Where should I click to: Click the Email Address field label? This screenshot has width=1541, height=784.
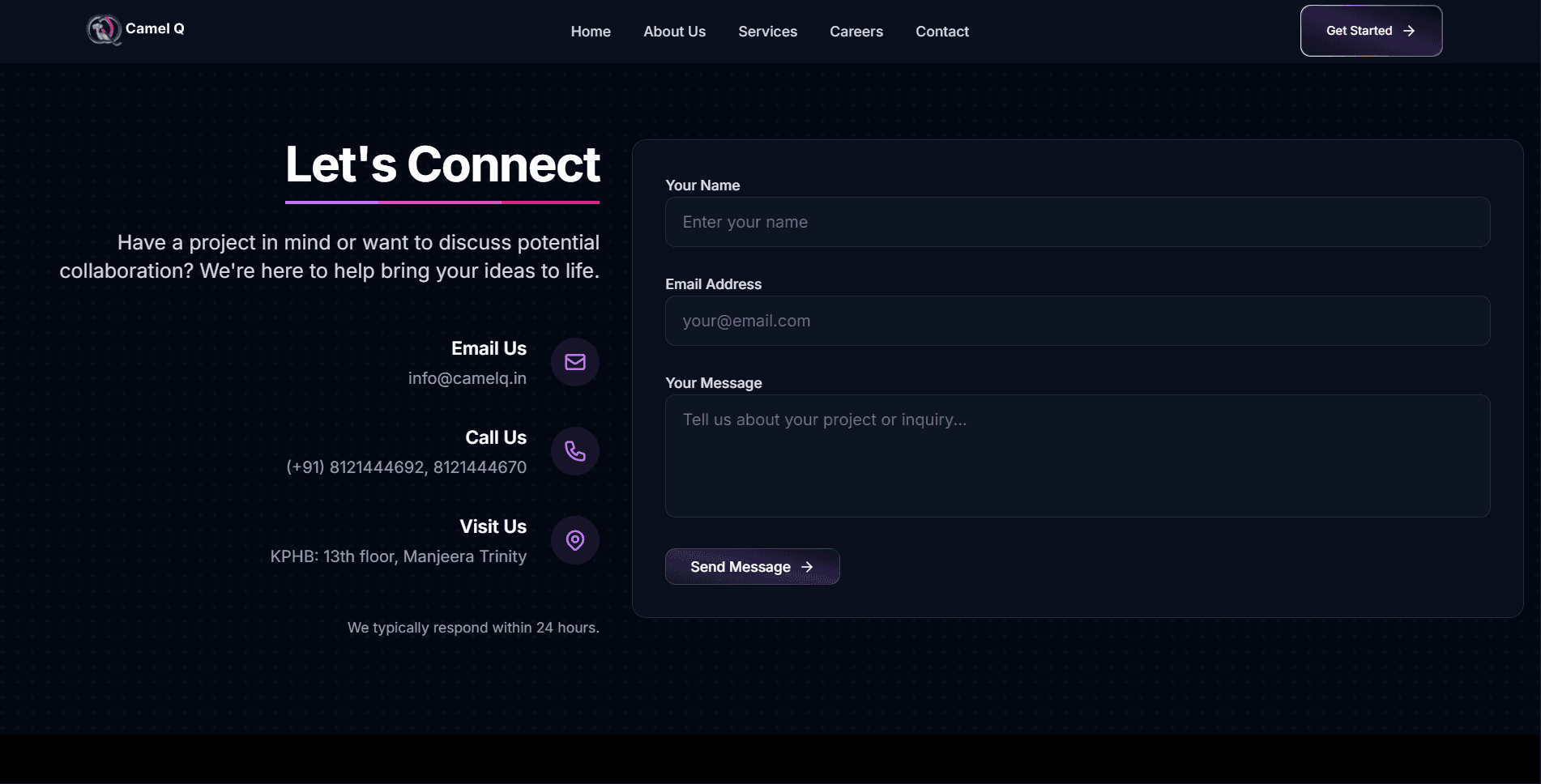pos(713,284)
